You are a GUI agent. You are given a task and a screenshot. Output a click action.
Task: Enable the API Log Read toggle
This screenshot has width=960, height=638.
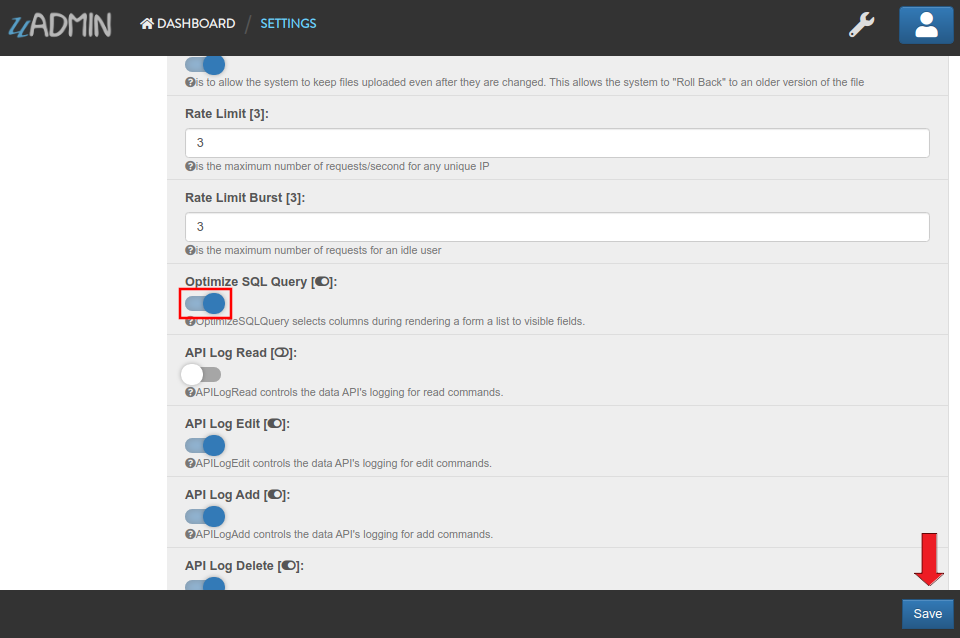click(x=201, y=374)
